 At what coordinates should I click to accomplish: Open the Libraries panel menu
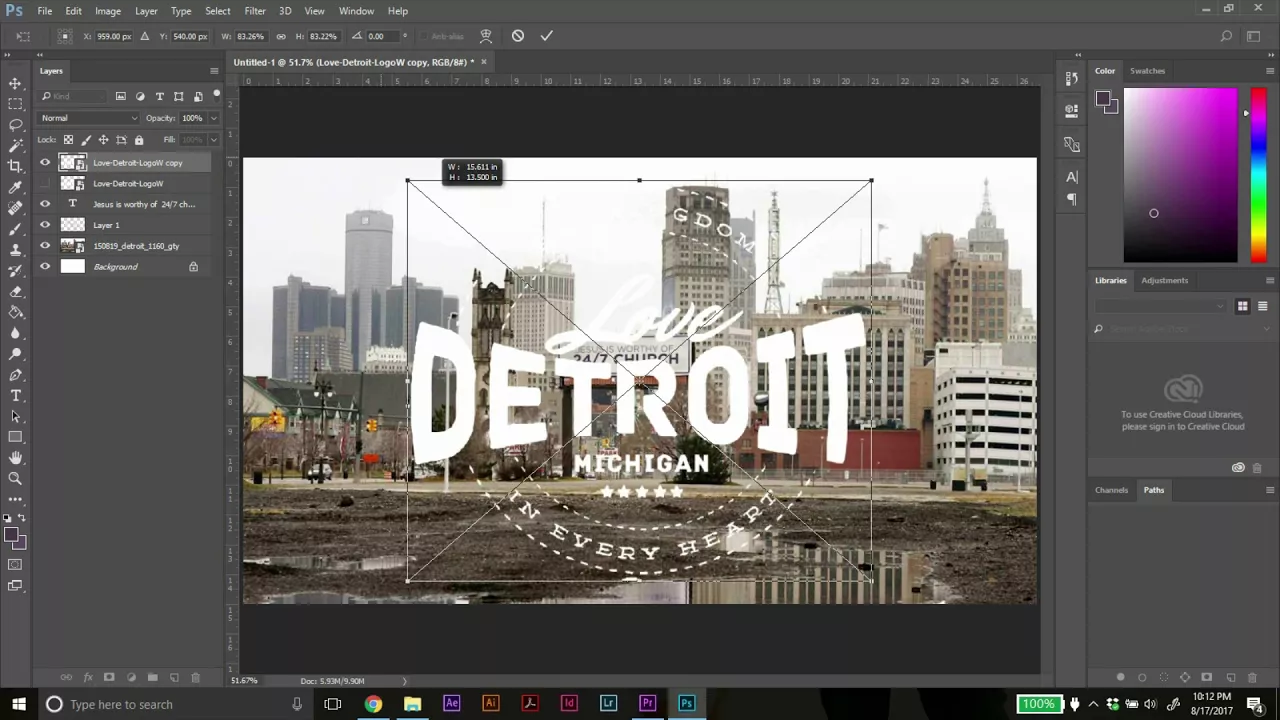pos(1270,281)
